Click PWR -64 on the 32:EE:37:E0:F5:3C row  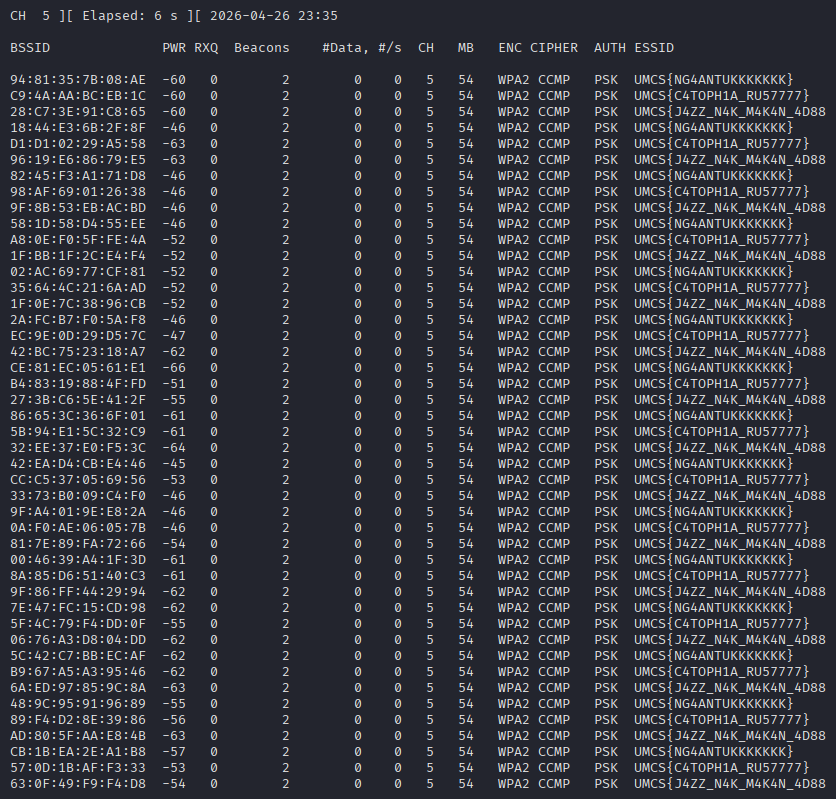[174, 448]
